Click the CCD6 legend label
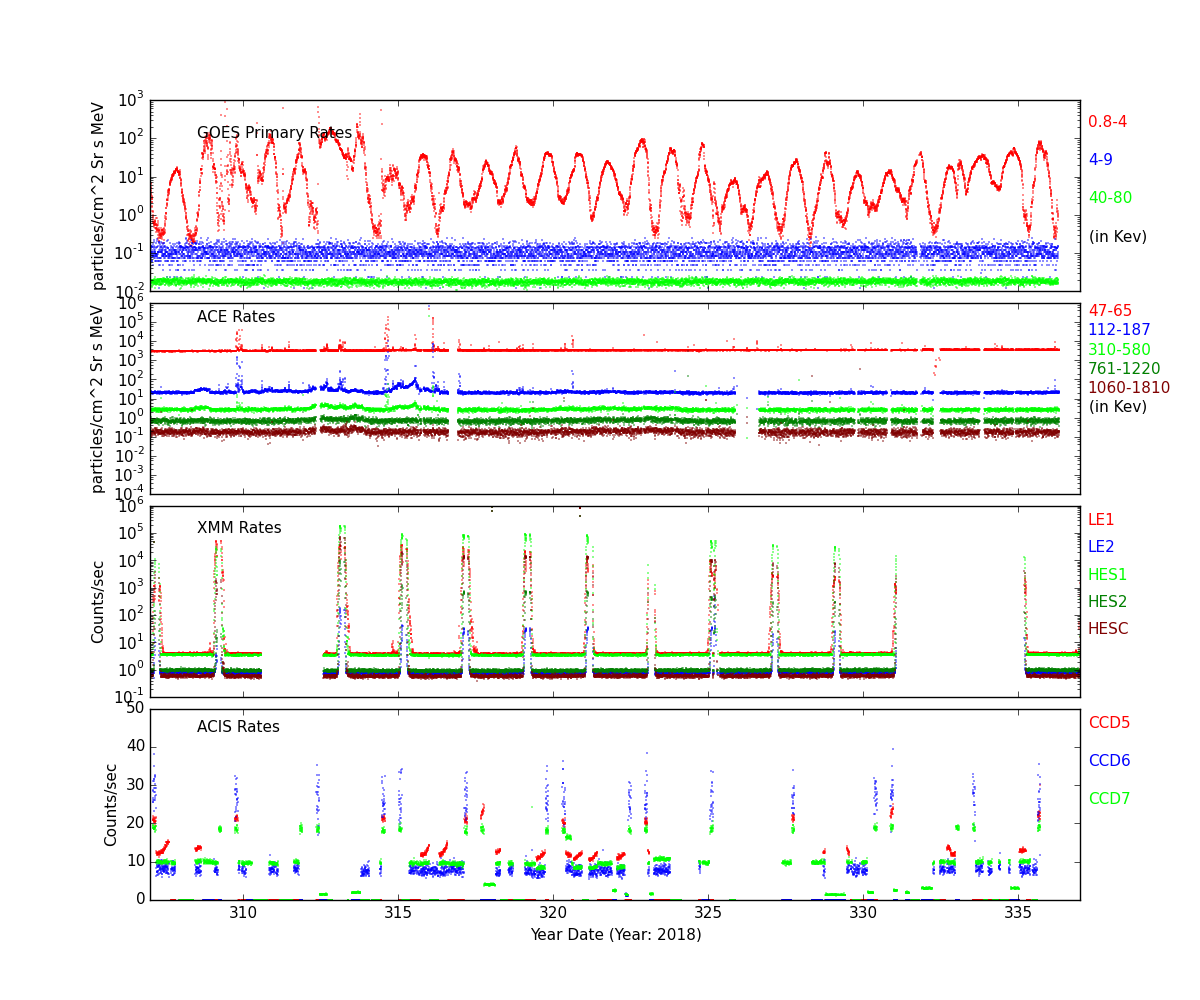1200x1000 pixels. click(1109, 761)
